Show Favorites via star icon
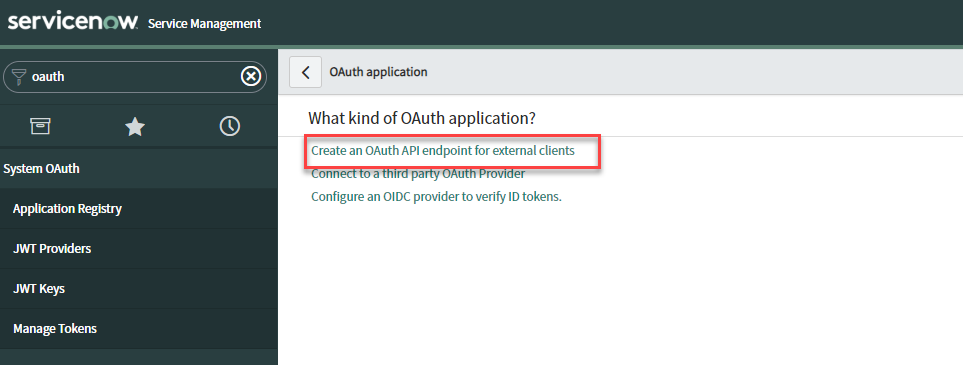The image size is (963, 365). coord(135,127)
